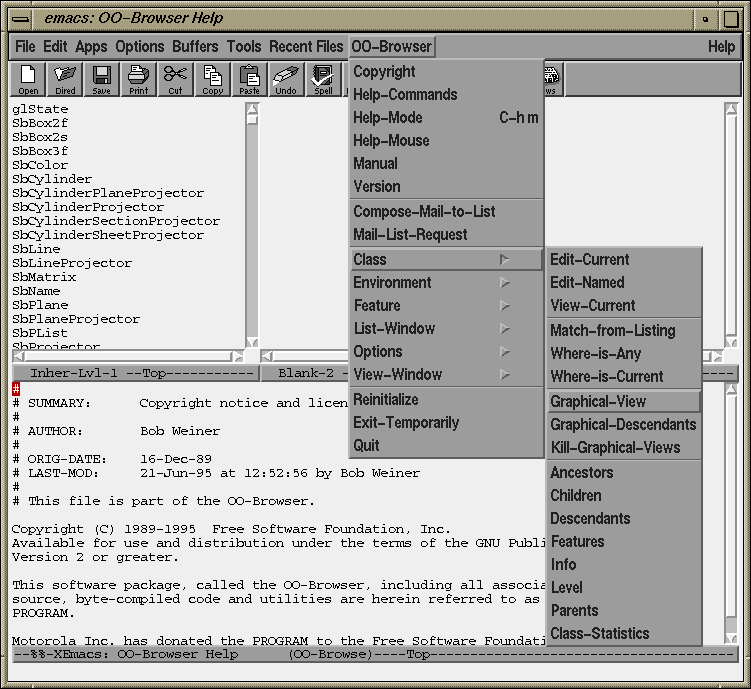
Task: Select Class-Statistics
Action: coord(624,633)
